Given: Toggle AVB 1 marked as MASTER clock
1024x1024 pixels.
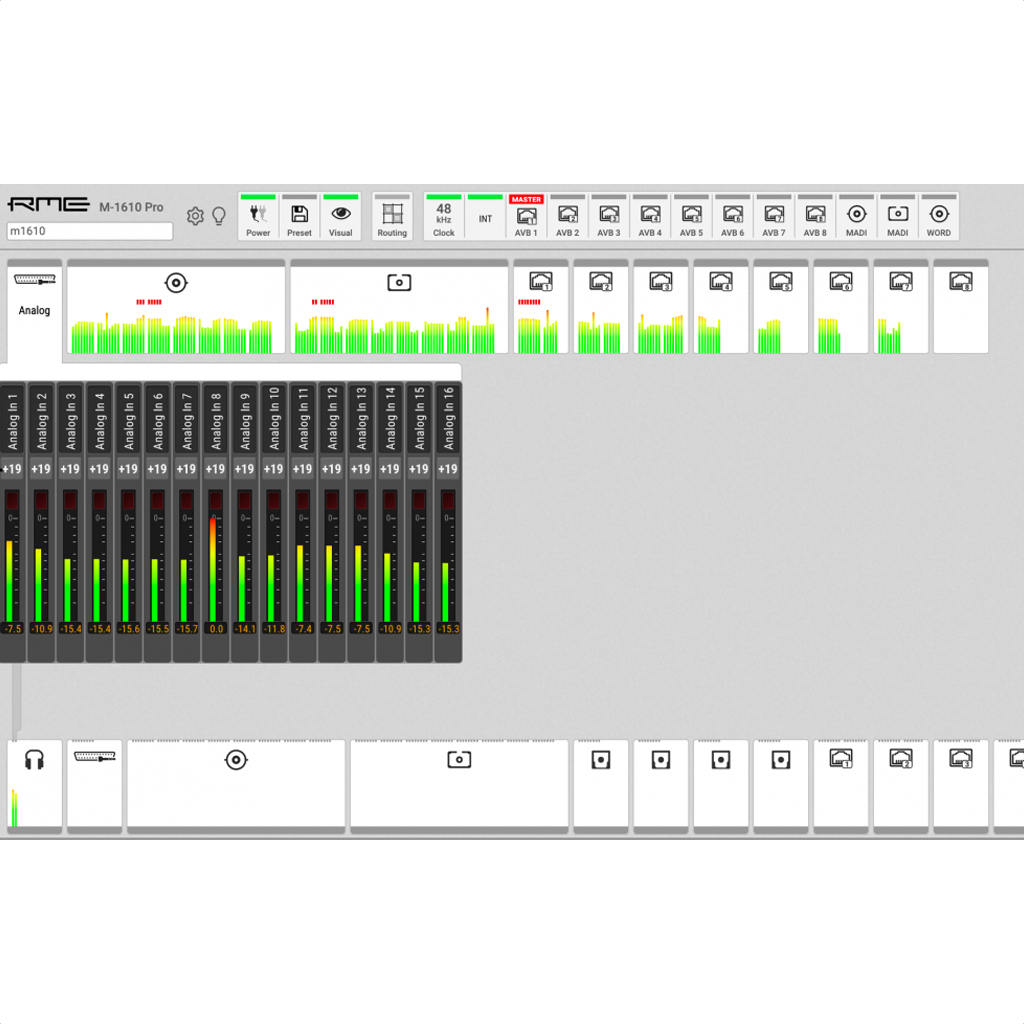Looking at the screenshot, I should [526, 216].
